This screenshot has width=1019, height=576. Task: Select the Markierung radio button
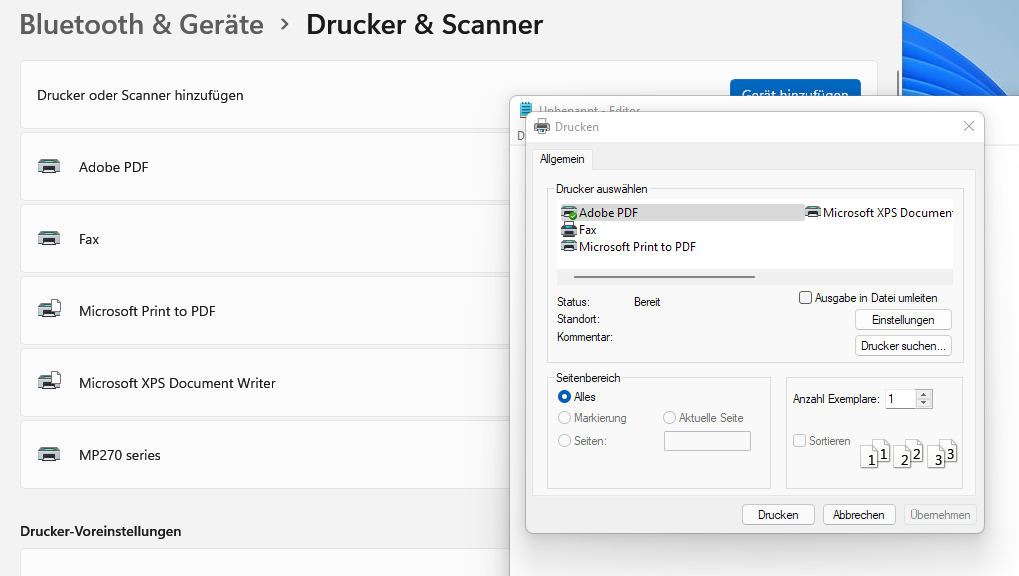(564, 417)
